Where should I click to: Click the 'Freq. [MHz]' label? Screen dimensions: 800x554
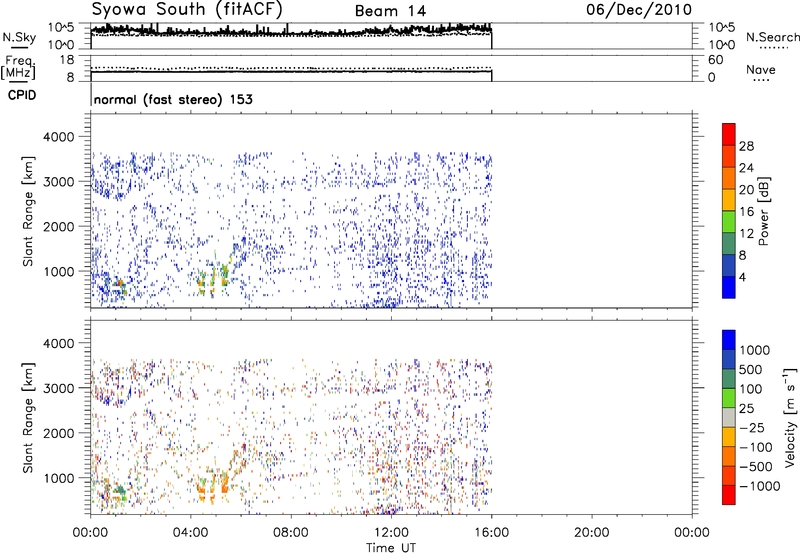pyautogui.click(x=18, y=67)
